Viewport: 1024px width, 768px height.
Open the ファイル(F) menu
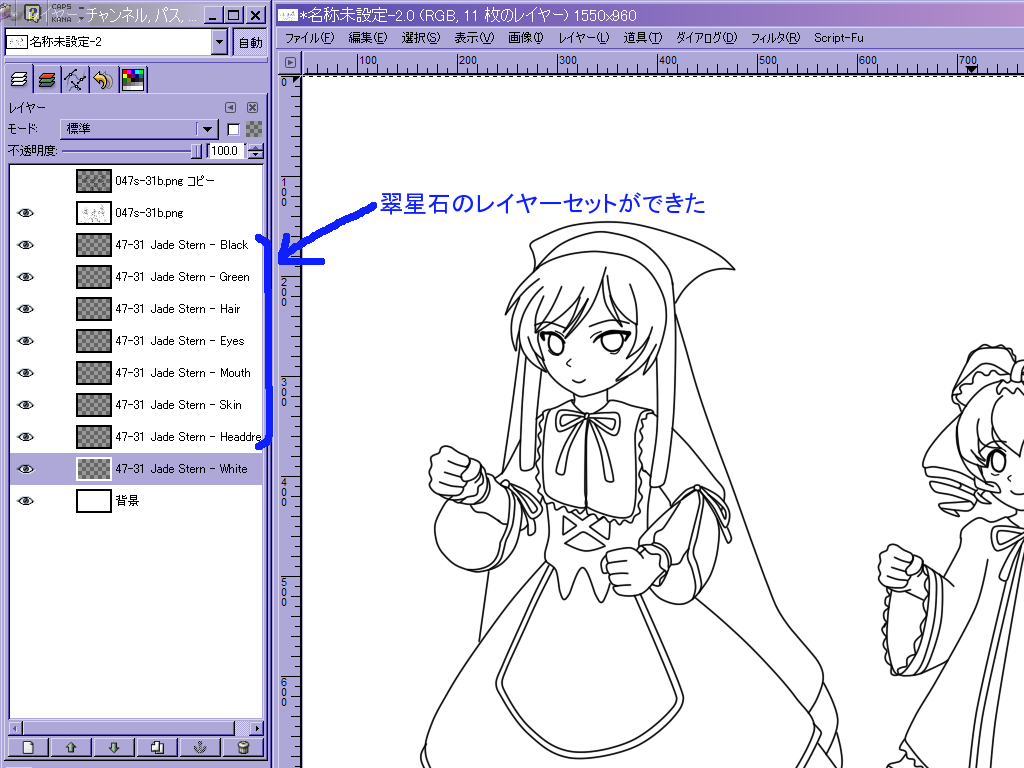310,38
